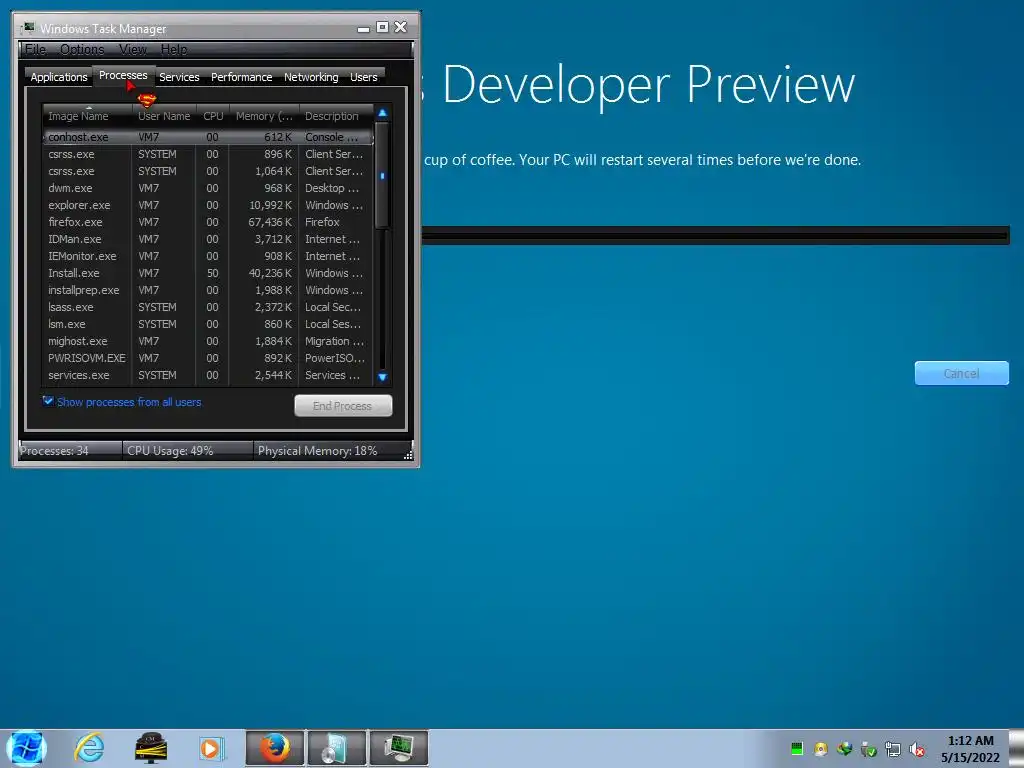Open the File menu in Task Manager

coord(35,50)
